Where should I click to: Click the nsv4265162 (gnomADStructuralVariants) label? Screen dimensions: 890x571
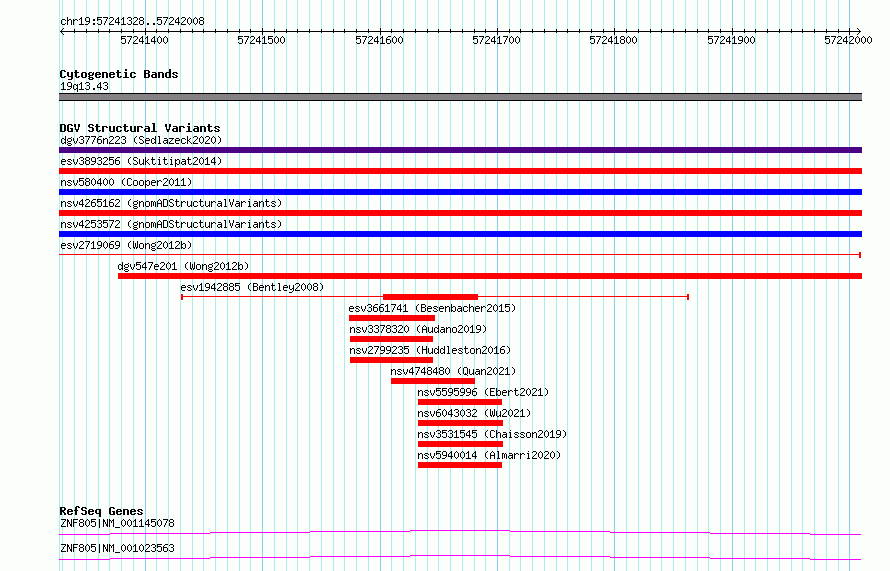tap(171, 203)
